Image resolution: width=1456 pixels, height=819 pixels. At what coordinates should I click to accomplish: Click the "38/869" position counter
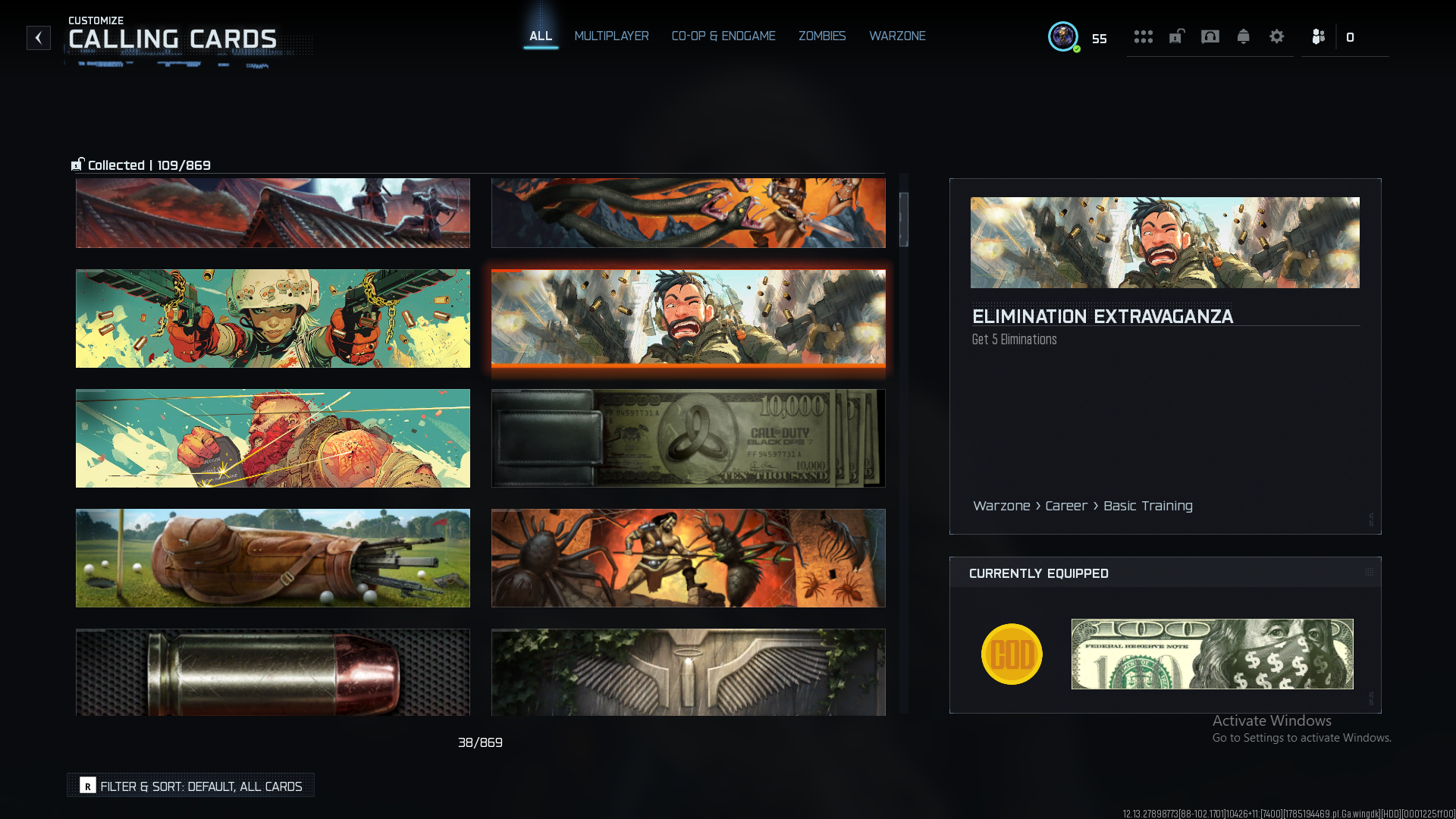[x=480, y=742]
